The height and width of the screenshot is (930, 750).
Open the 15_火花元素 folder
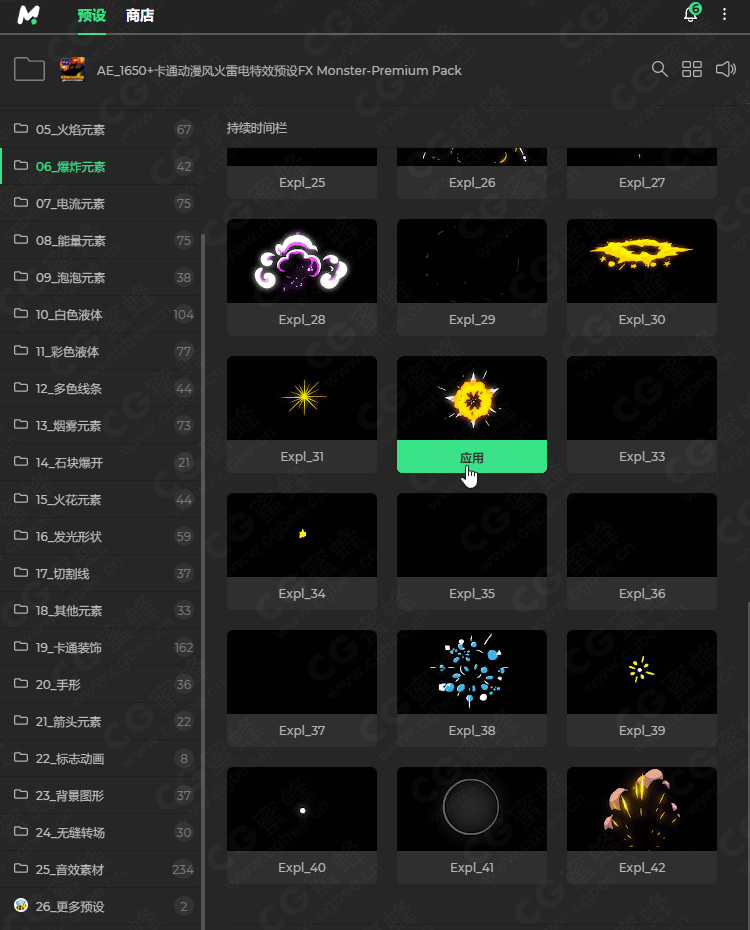coord(100,499)
